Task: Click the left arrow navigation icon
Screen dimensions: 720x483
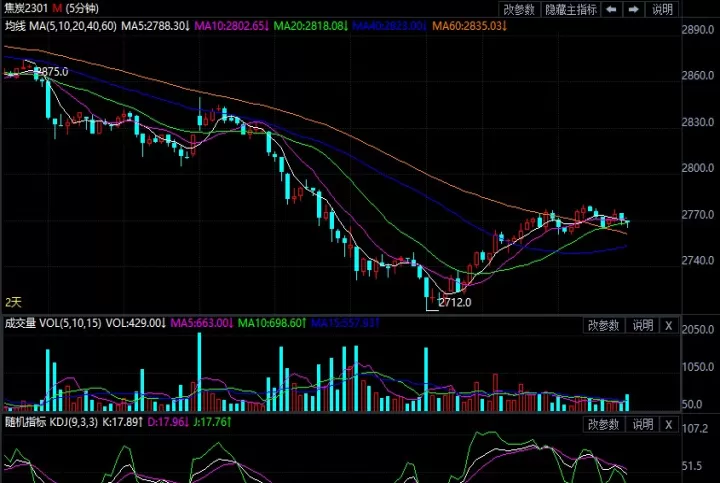Action: tap(611, 9)
